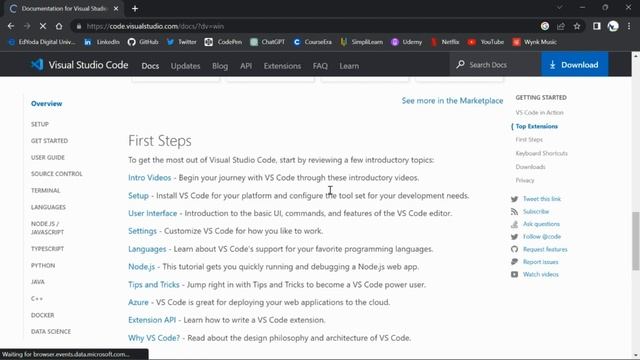Open the Extension API link

(152, 320)
